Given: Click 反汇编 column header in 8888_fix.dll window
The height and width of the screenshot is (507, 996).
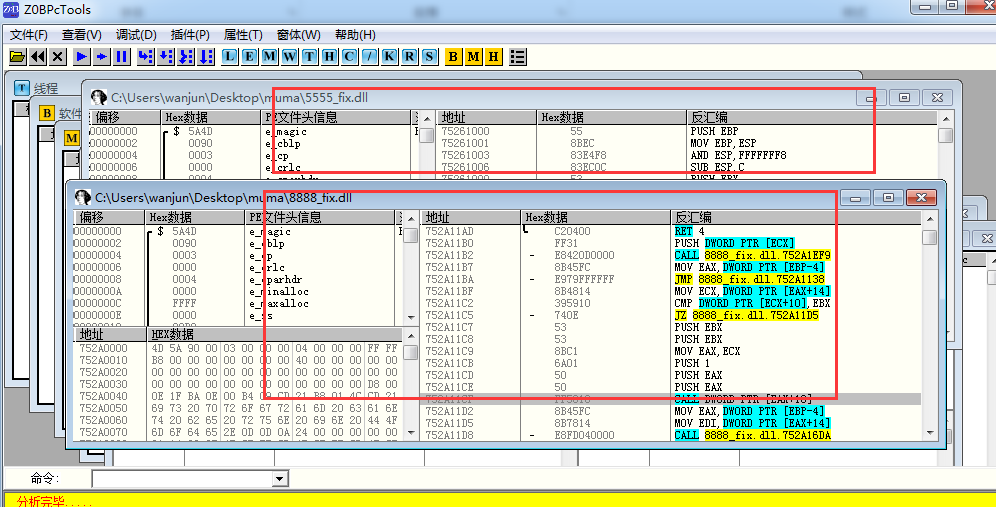Looking at the screenshot, I should pyautogui.click(x=797, y=217).
